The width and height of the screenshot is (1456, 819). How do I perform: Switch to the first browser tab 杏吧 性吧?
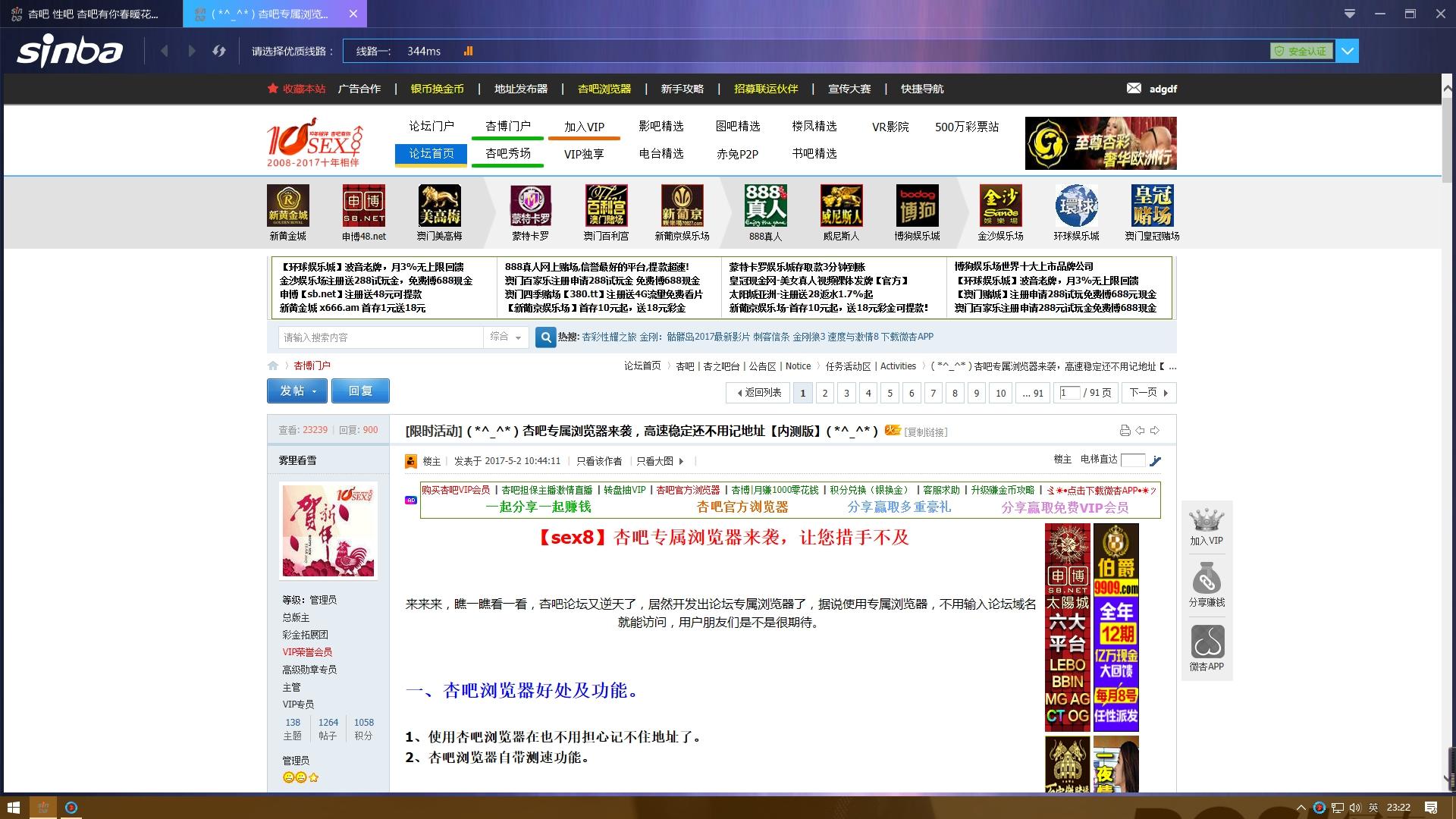tap(91, 14)
